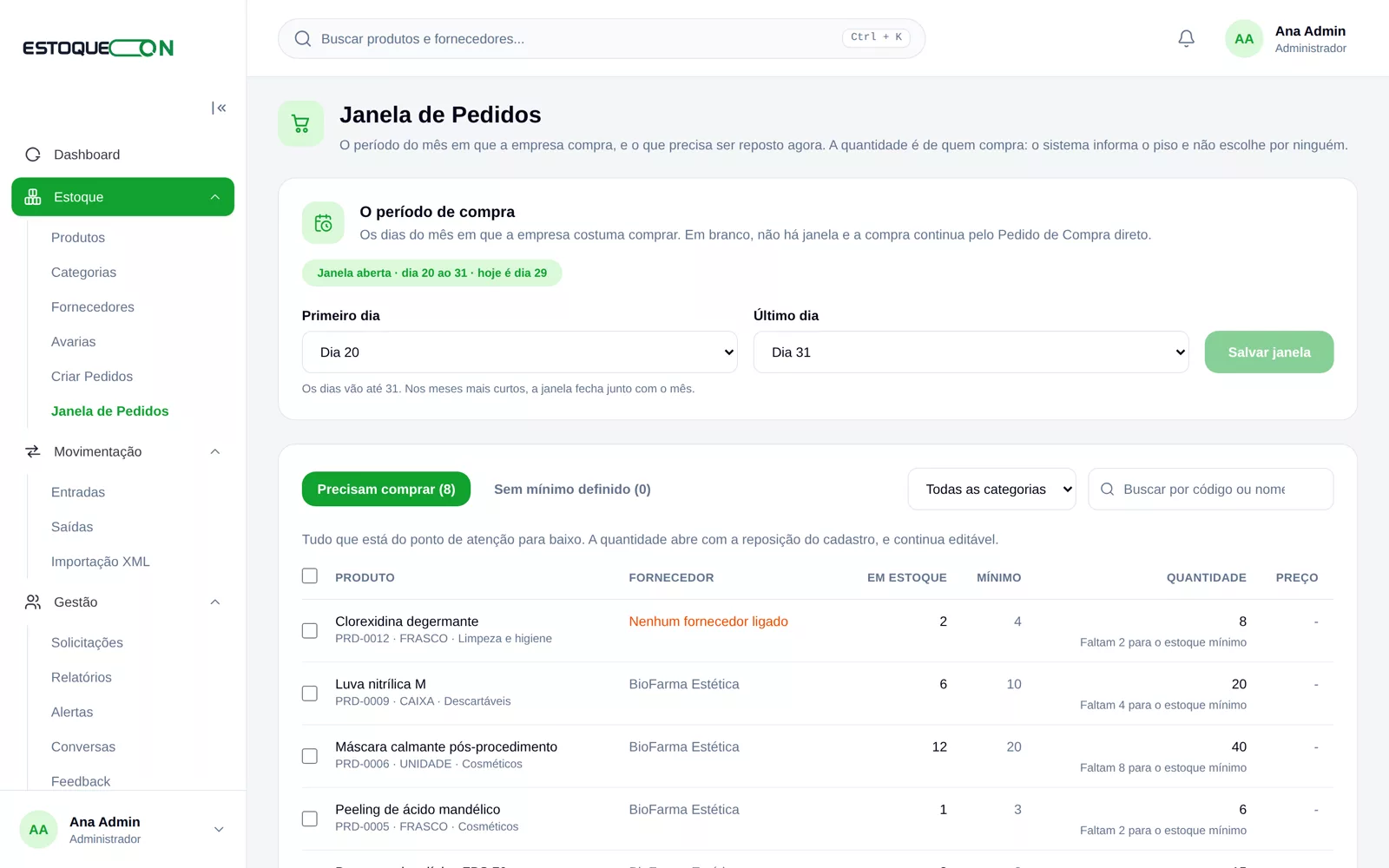This screenshot has height=868, width=1389.
Task: Collapse the Movimentação section chevron
Action: (x=215, y=451)
